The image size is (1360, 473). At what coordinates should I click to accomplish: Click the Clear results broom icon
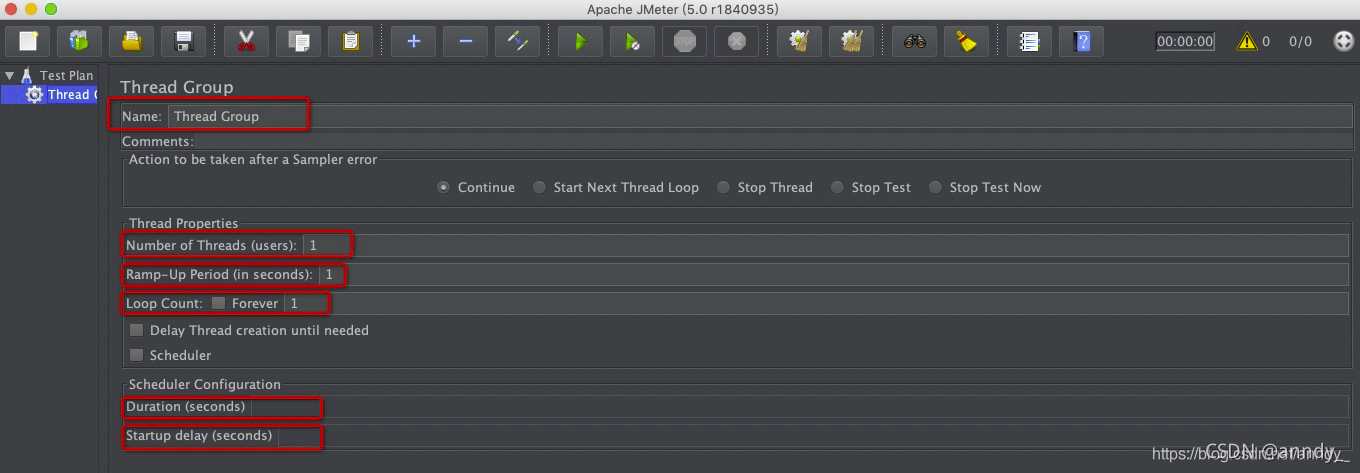click(x=799, y=42)
